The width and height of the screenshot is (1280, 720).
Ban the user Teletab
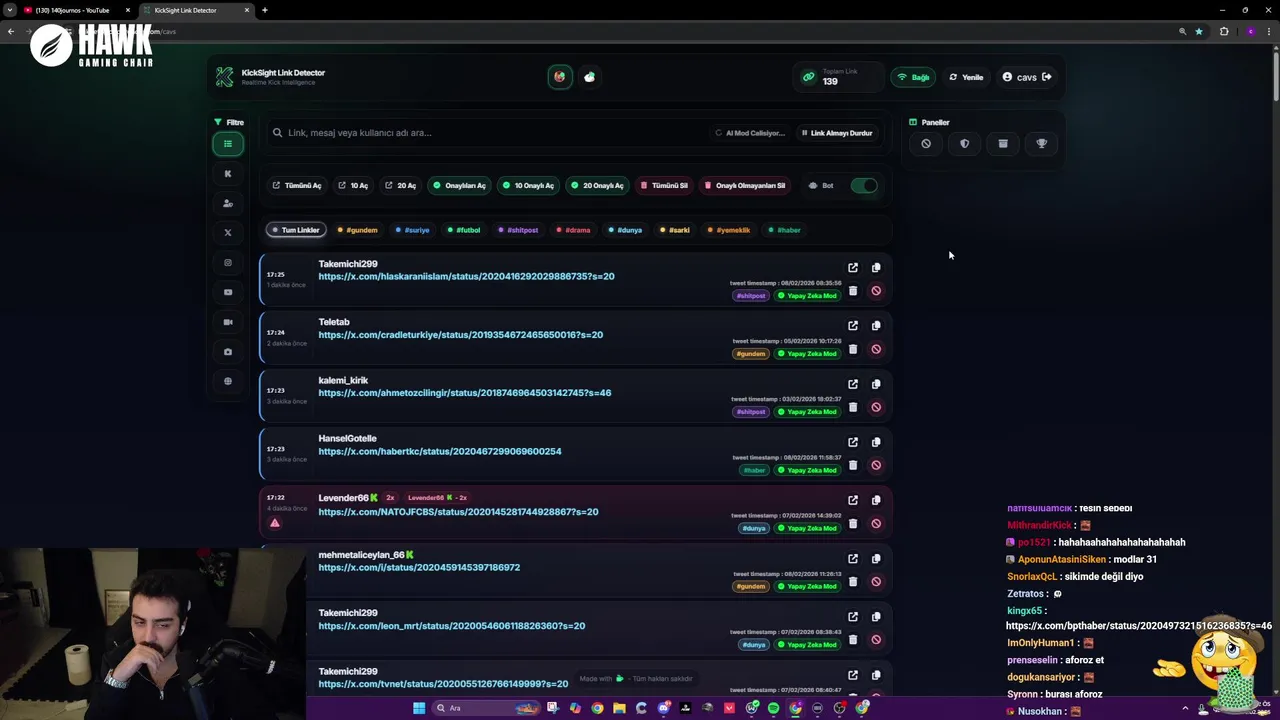click(x=876, y=349)
